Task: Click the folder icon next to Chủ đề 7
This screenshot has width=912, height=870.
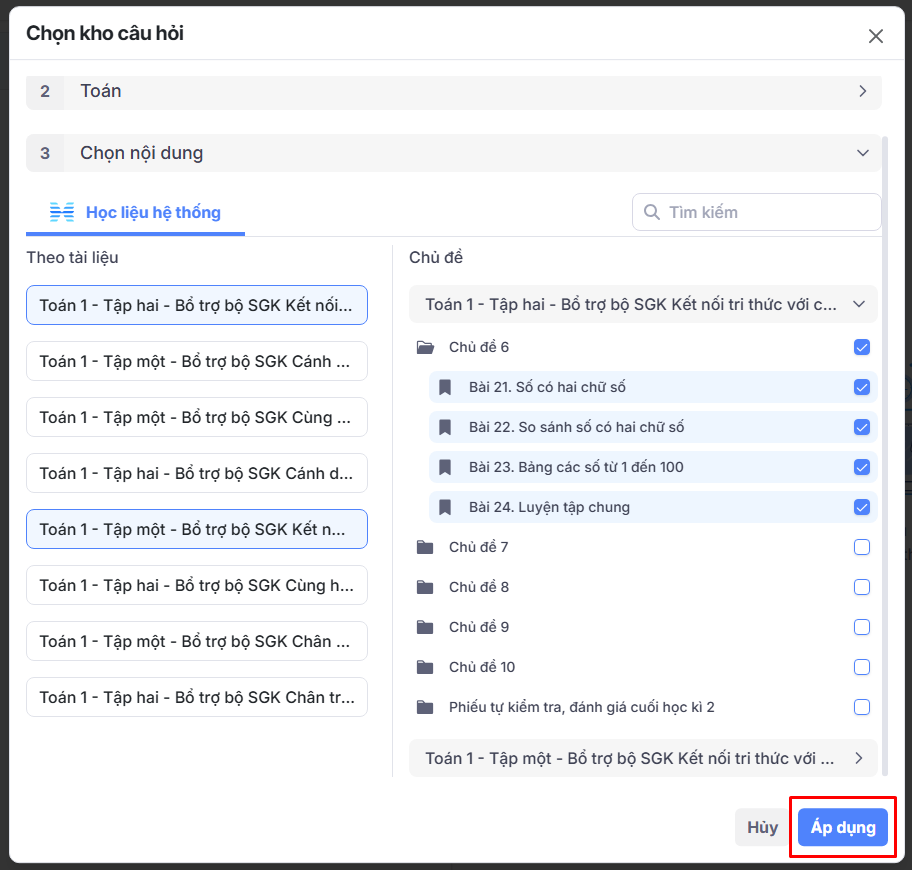Action: [x=425, y=547]
